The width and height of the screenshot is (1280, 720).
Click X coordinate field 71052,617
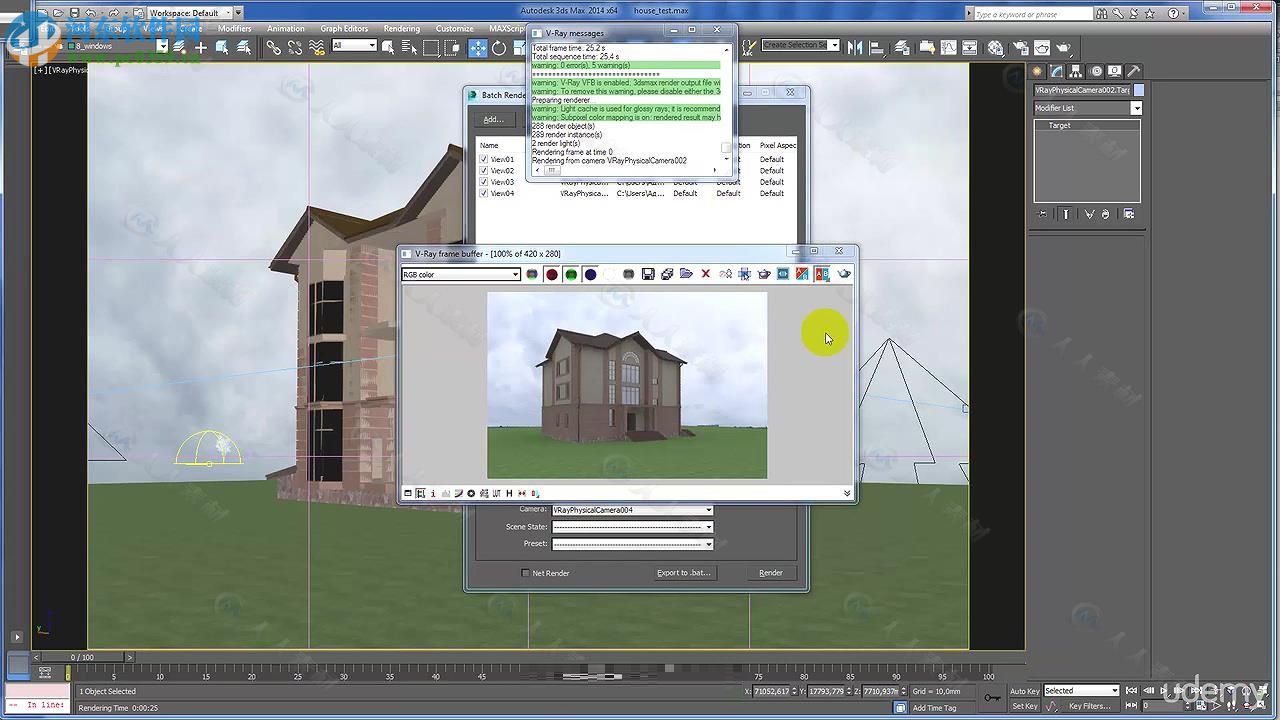tap(773, 691)
